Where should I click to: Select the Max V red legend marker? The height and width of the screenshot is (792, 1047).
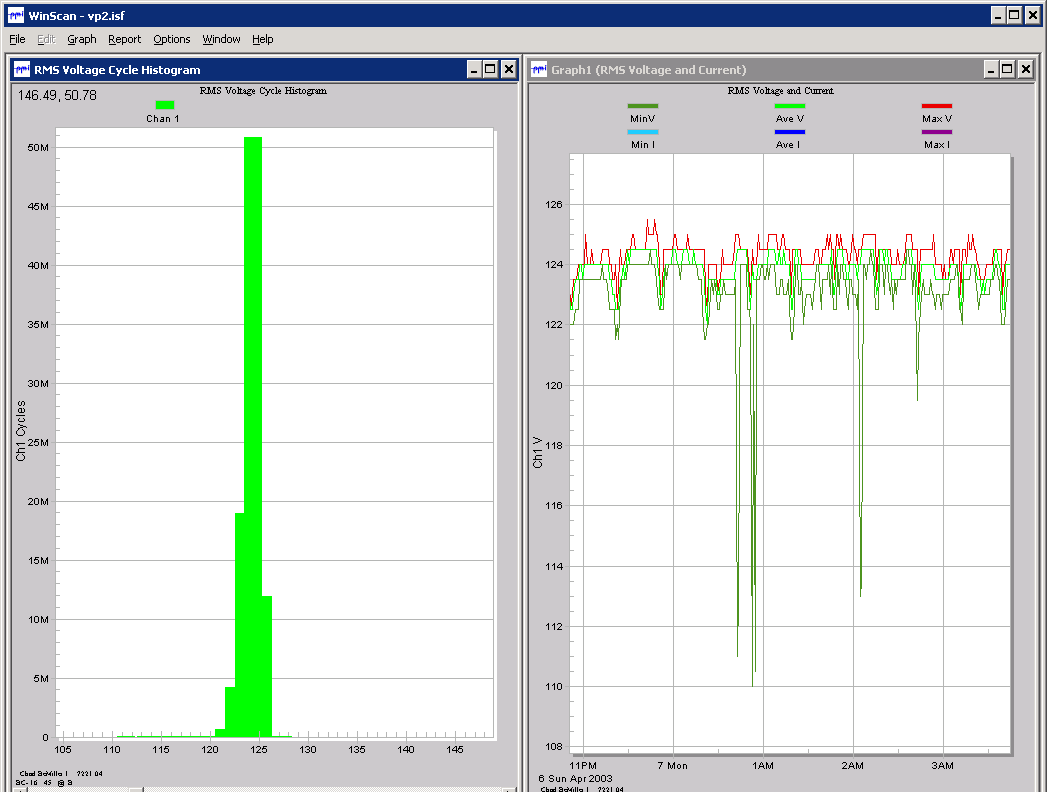[x=936, y=105]
